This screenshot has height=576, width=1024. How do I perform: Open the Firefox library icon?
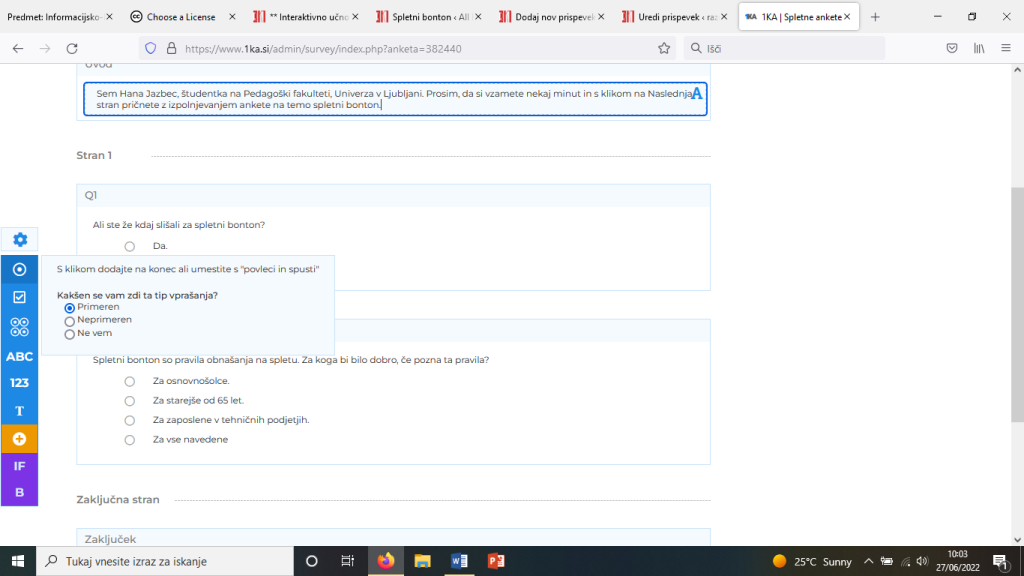tap(979, 48)
